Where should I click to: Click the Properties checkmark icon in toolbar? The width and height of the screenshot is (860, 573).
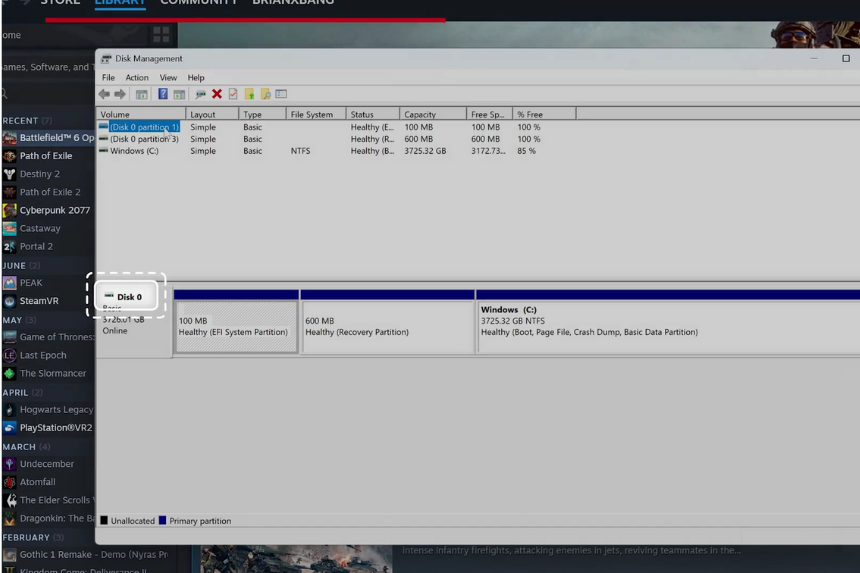click(233, 94)
